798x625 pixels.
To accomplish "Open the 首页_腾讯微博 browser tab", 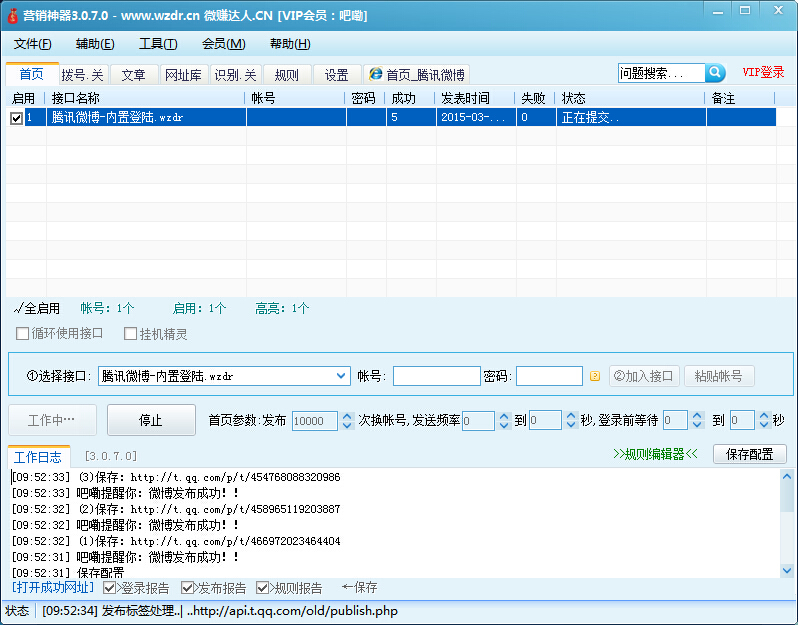I will click(417, 75).
